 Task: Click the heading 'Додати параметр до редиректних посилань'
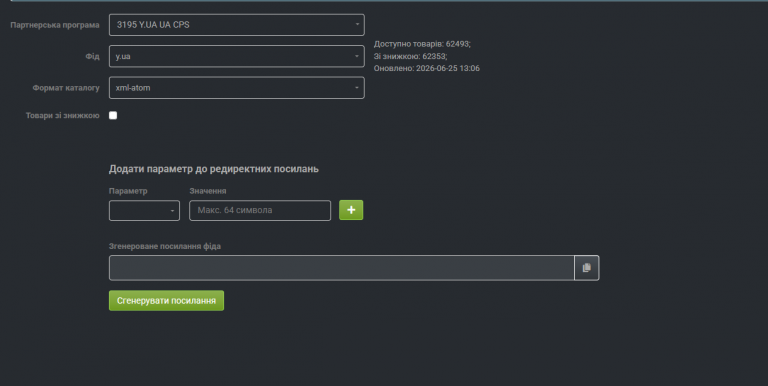[214, 169]
